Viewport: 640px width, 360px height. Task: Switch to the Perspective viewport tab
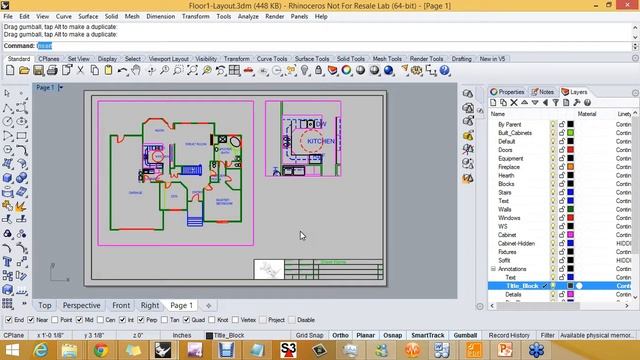pyautogui.click(x=82, y=305)
